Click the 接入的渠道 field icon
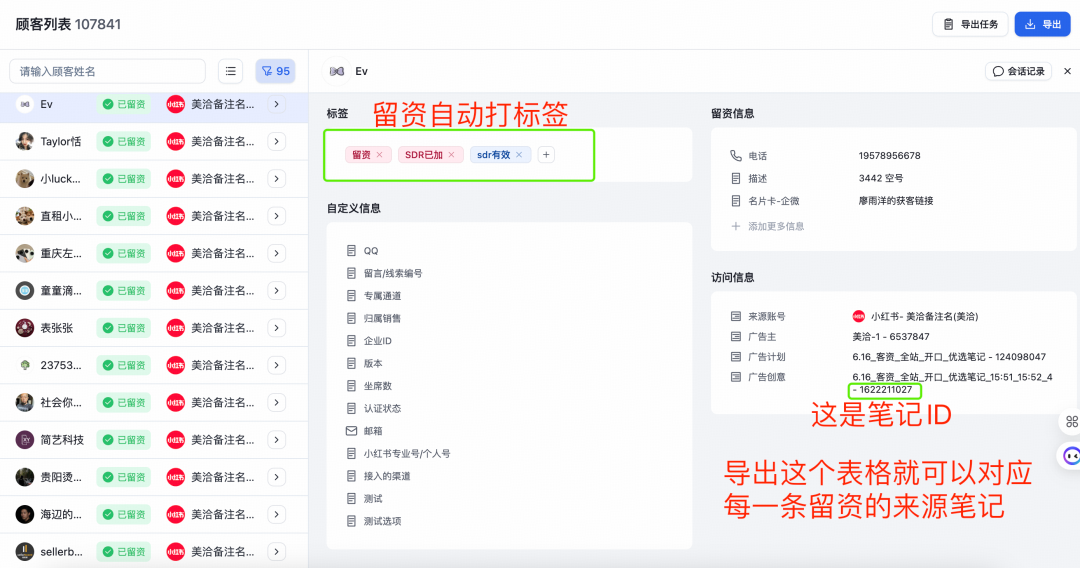Image resolution: width=1080 pixels, height=568 pixels. [351, 476]
